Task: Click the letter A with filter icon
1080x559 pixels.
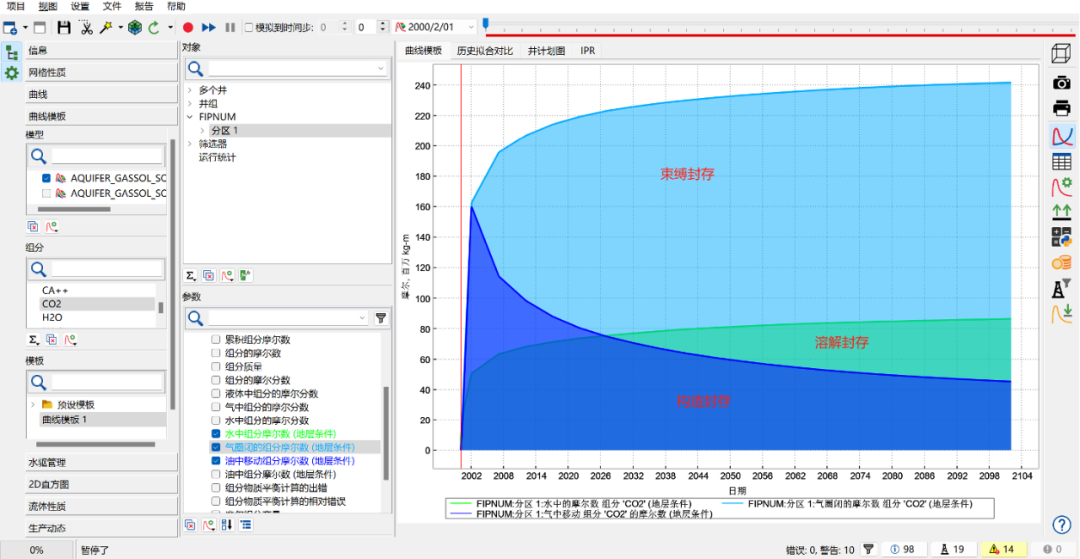Action: [1061, 288]
